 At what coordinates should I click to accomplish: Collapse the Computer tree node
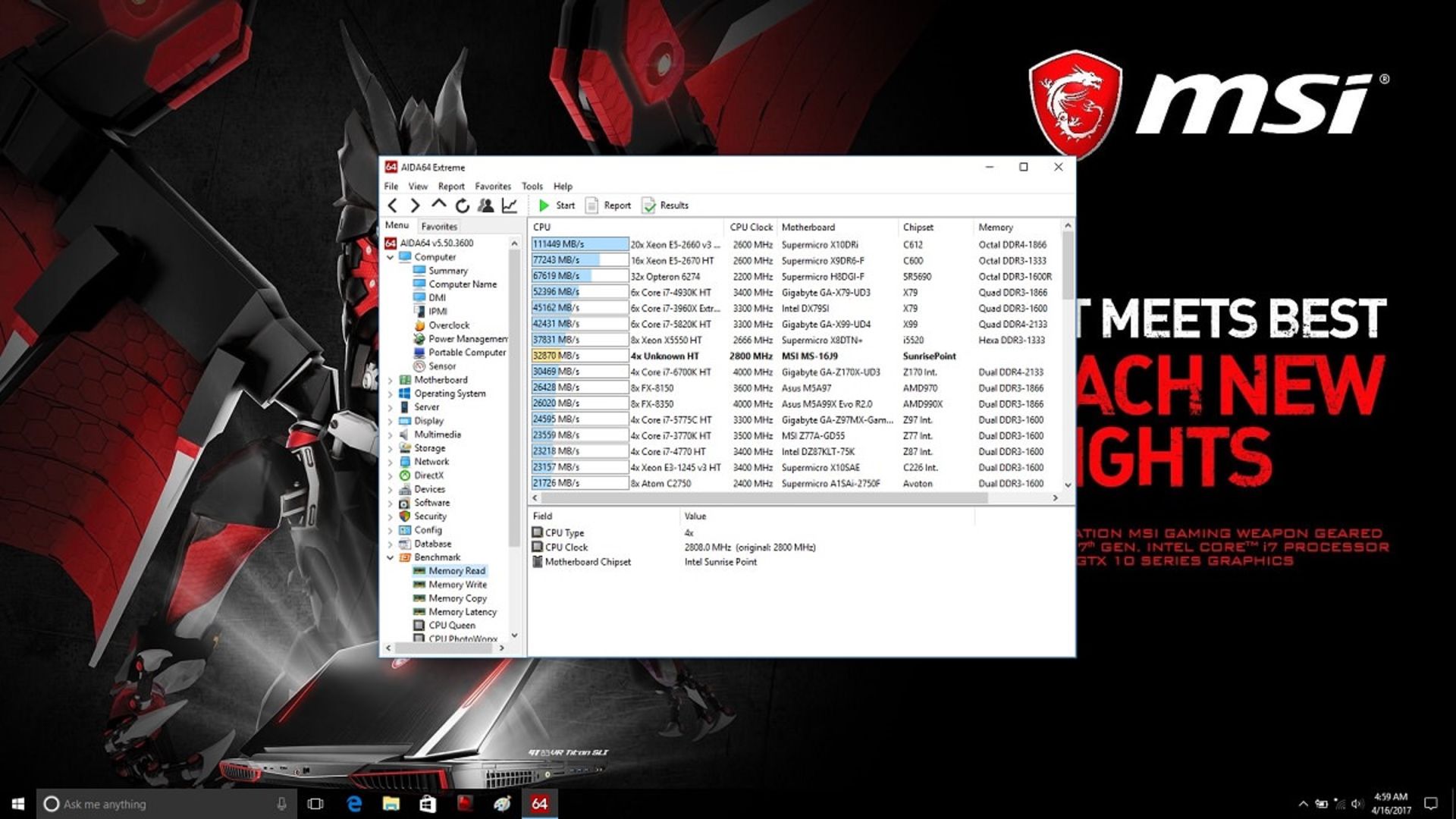(391, 257)
